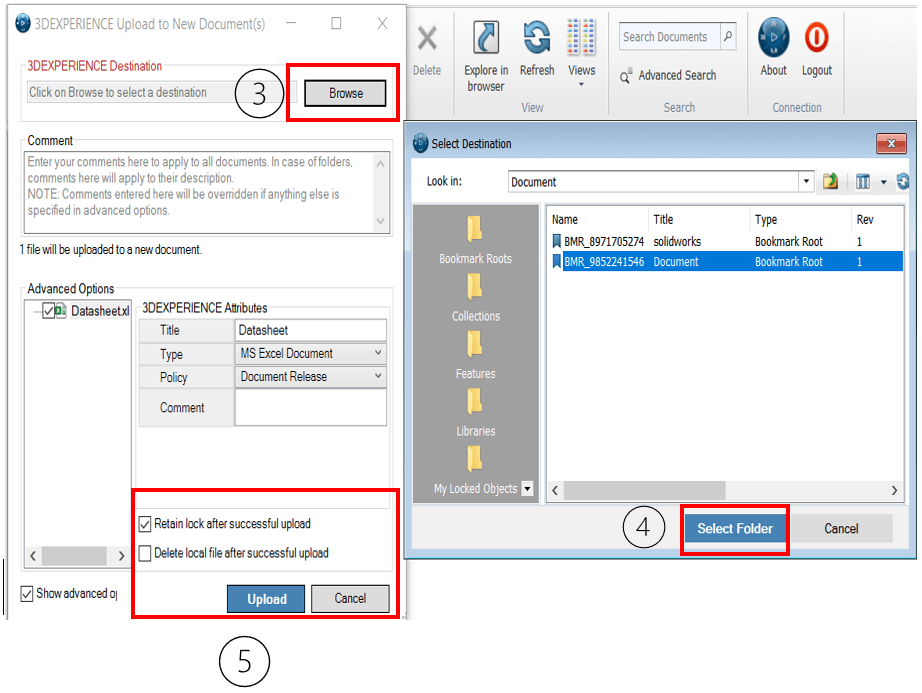Expand the Policy Document Release dropdown
Viewport: 922px width, 693px height.
click(378, 376)
